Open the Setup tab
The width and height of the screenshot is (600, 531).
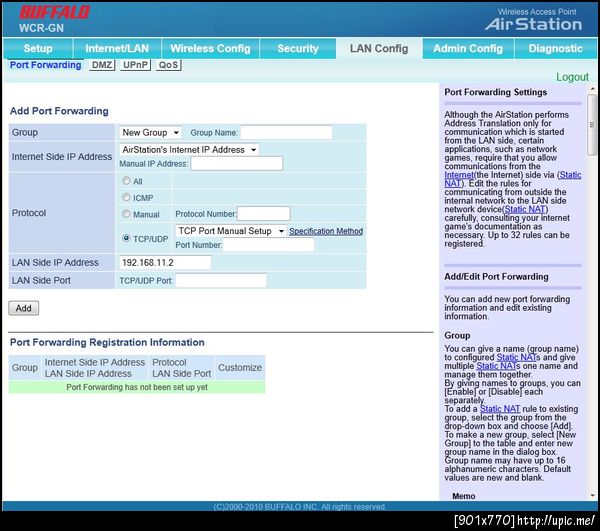38,49
